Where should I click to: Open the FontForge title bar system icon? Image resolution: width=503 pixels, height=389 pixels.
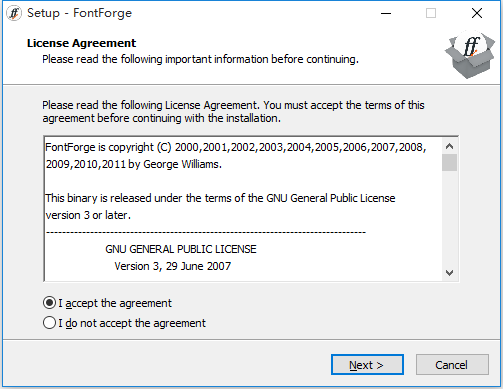coord(14,13)
